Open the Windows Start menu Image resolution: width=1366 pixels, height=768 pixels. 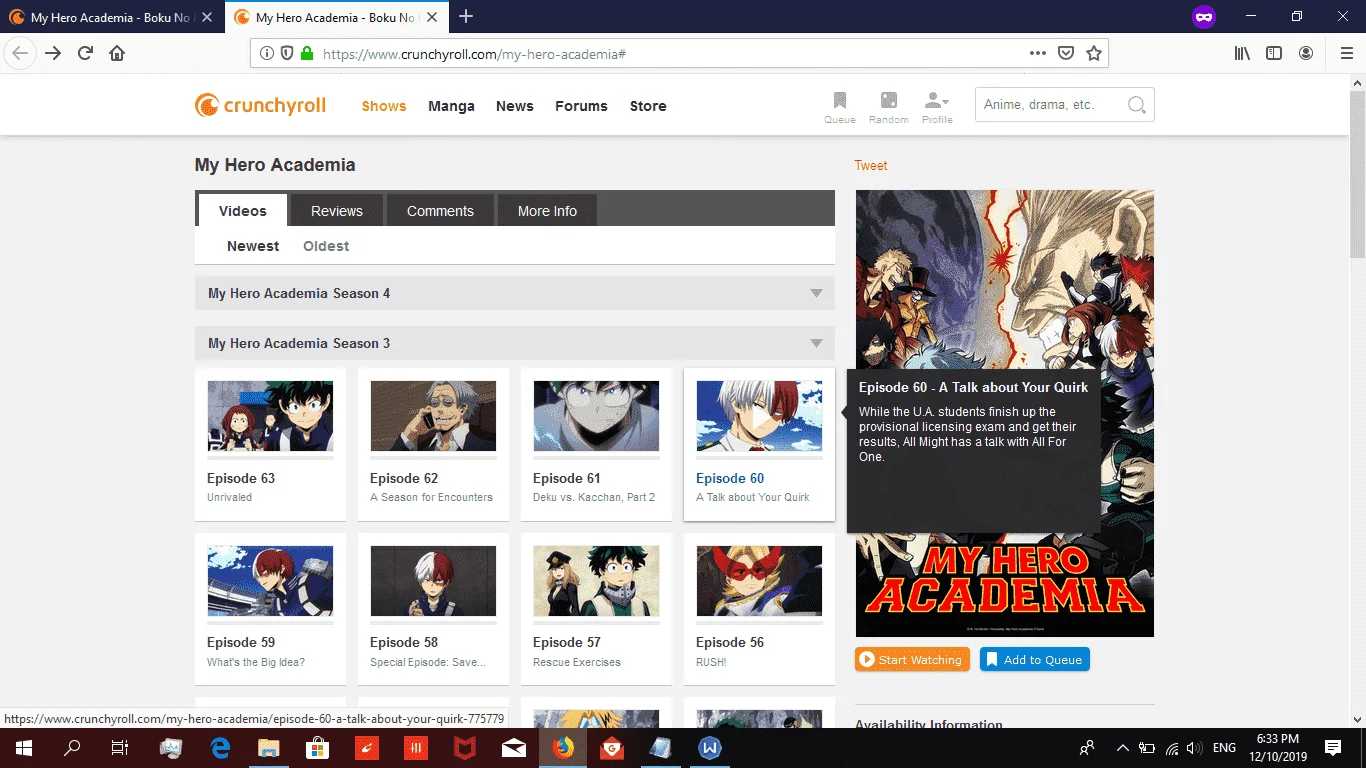pyautogui.click(x=23, y=748)
